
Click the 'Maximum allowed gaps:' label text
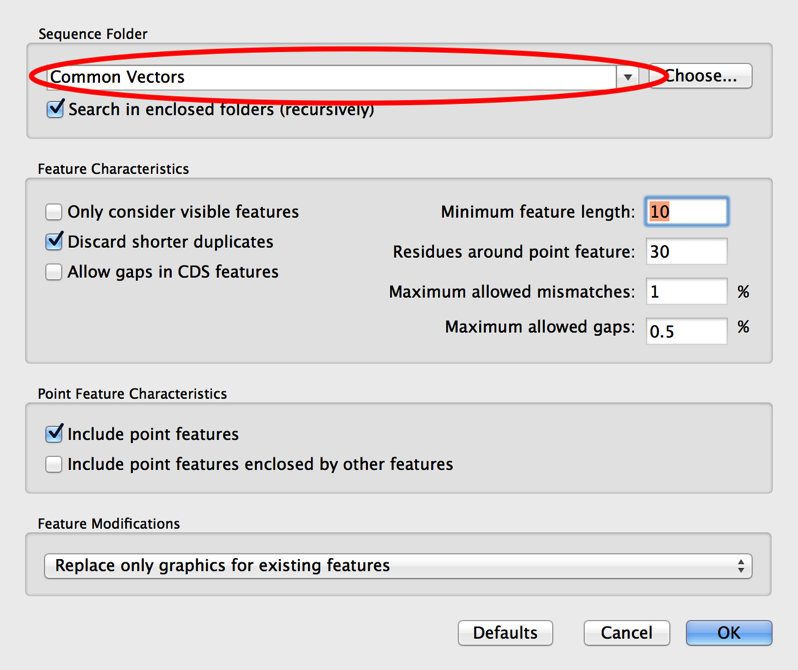[x=539, y=327]
